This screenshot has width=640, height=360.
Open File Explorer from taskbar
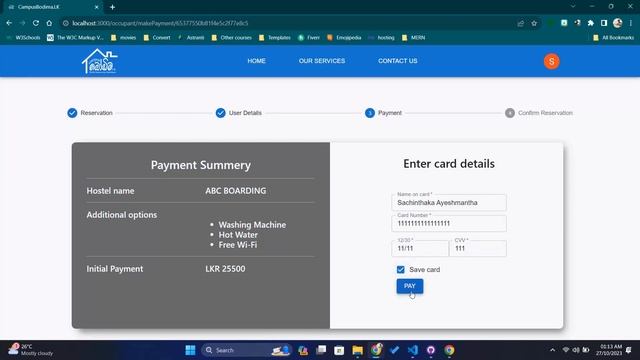tap(358, 350)
